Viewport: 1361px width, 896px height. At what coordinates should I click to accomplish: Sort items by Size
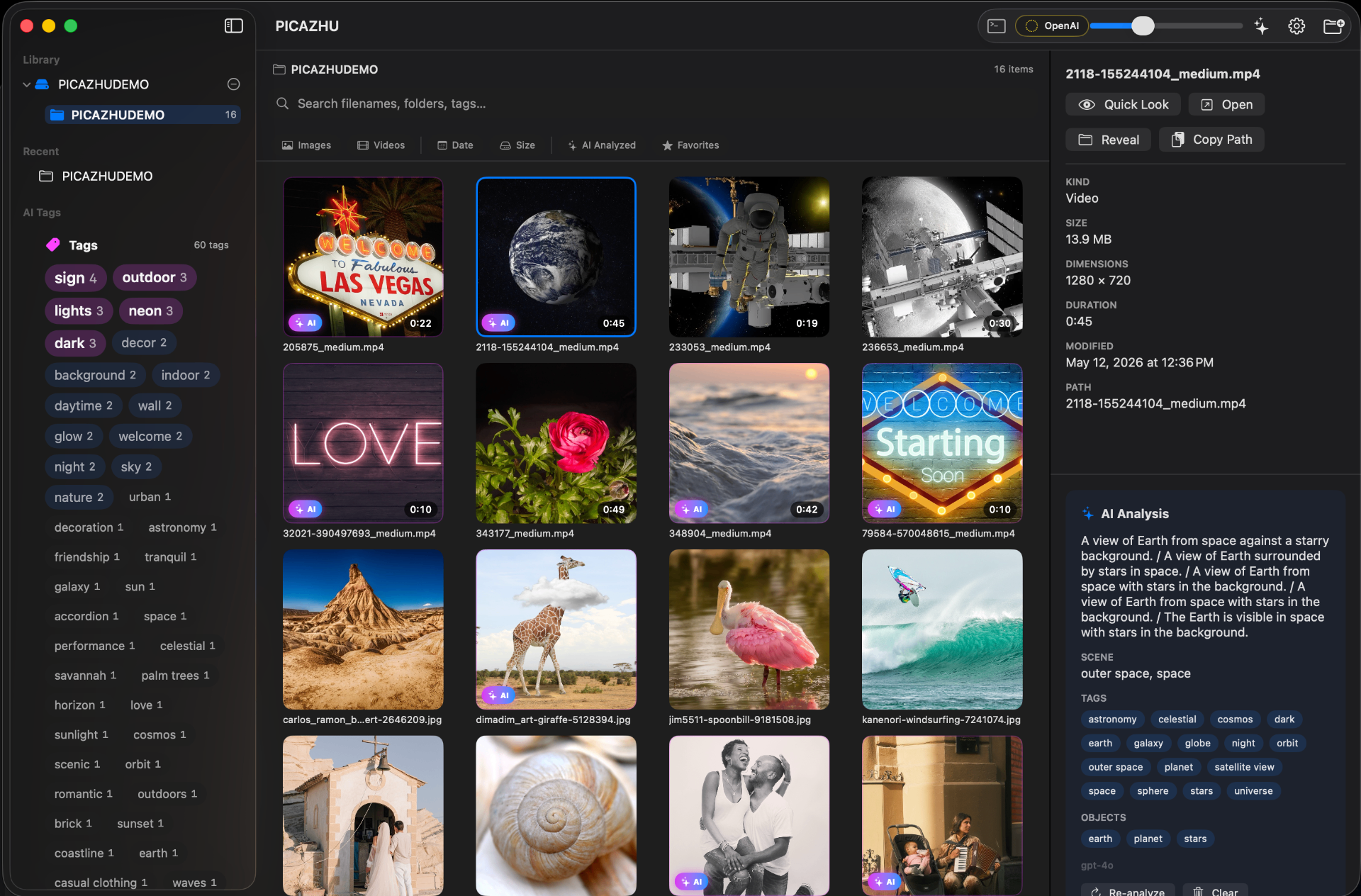click(x=517, y=145)
